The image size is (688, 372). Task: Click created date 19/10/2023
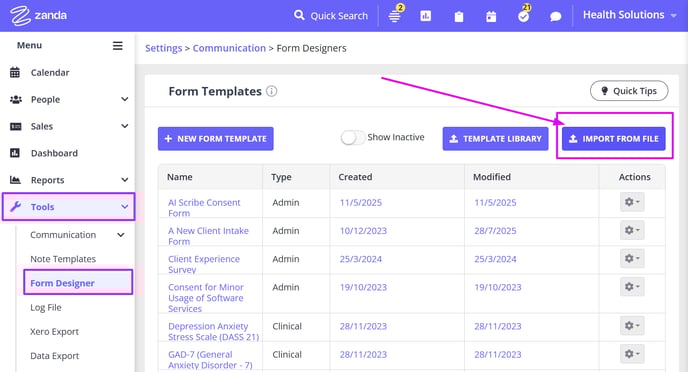point(363,287)
